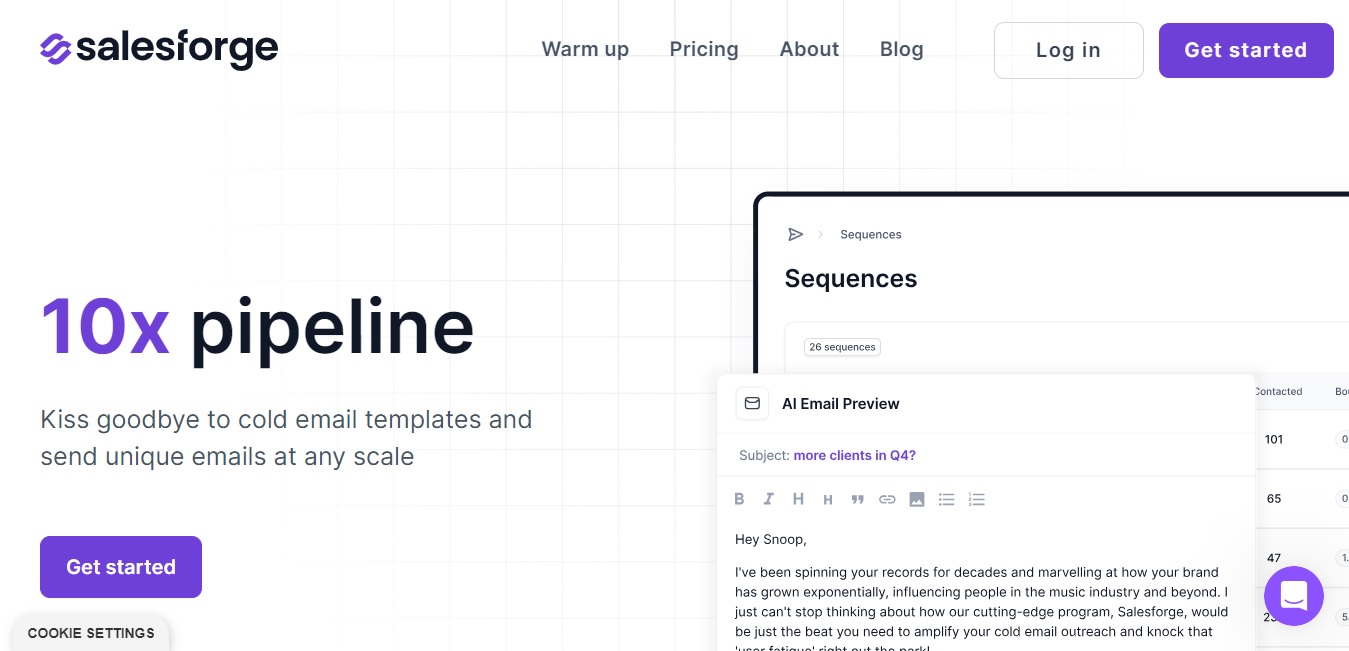Toggle italic formatting in email editor
The height and width of the screenshot is (651, 1349).
click(769, 499)
